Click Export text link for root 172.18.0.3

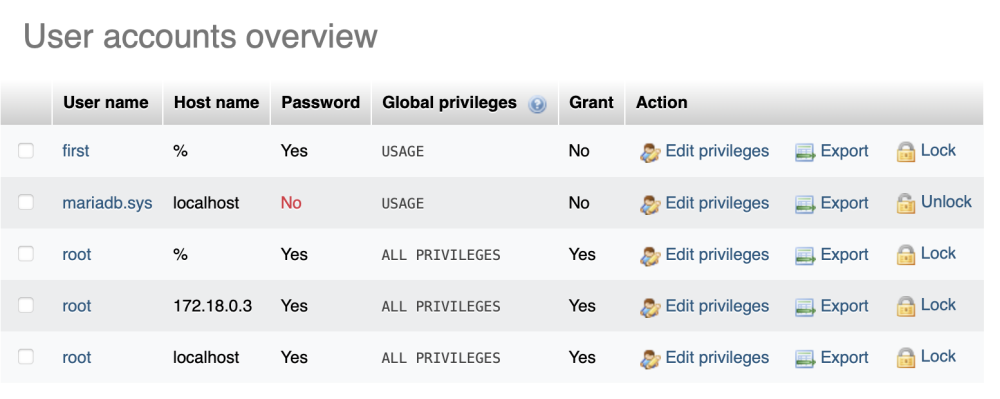point(844,306)
